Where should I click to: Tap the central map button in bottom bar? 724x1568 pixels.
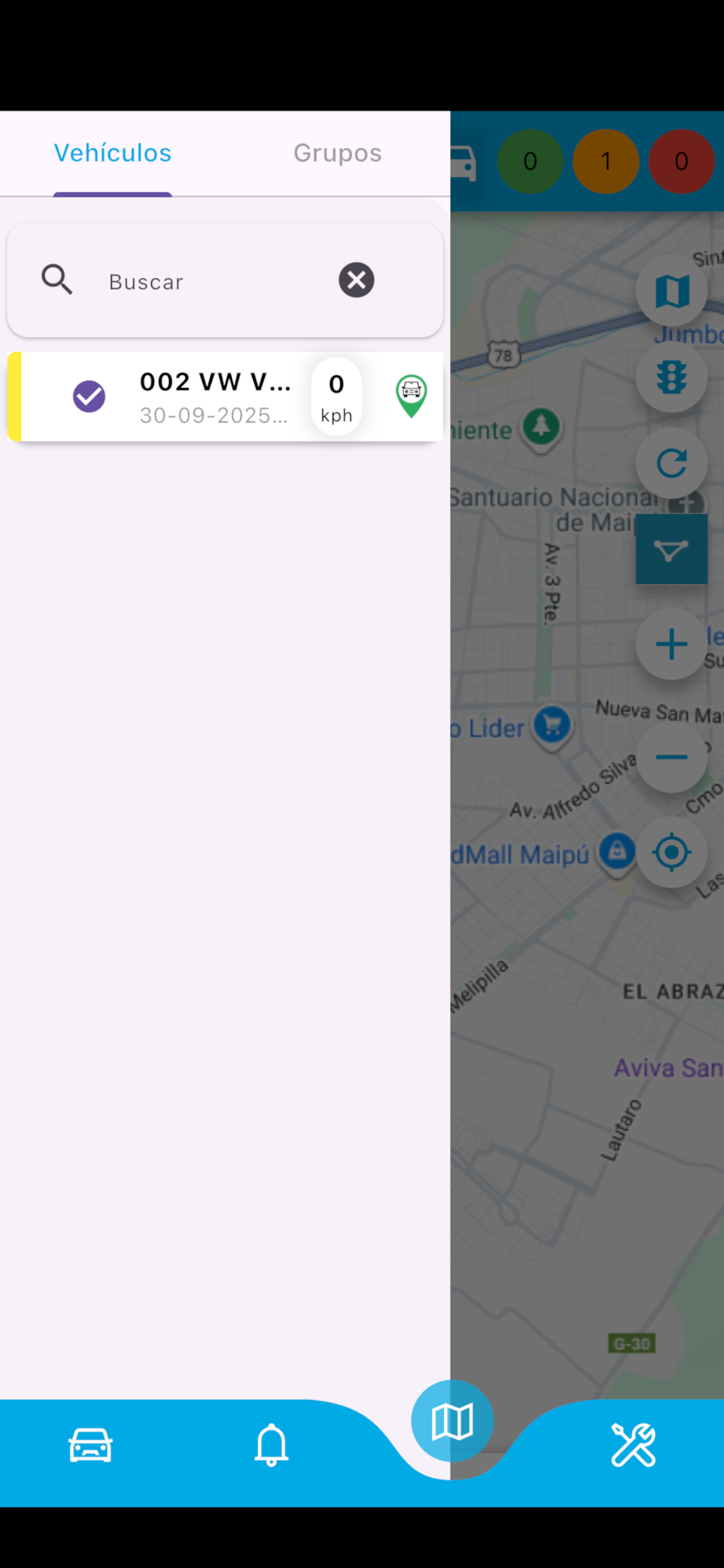pos(452,1420)
